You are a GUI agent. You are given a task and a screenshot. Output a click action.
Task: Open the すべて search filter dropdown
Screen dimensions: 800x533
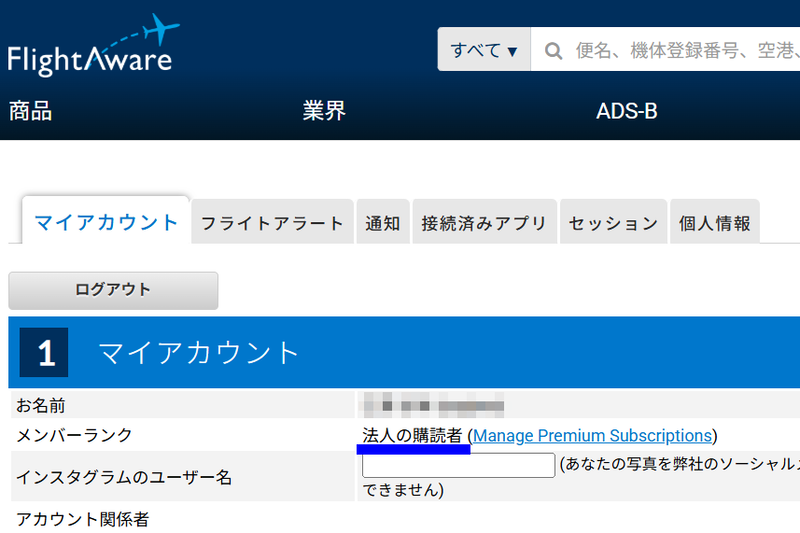pyautogui.click(x=484, y=50)
